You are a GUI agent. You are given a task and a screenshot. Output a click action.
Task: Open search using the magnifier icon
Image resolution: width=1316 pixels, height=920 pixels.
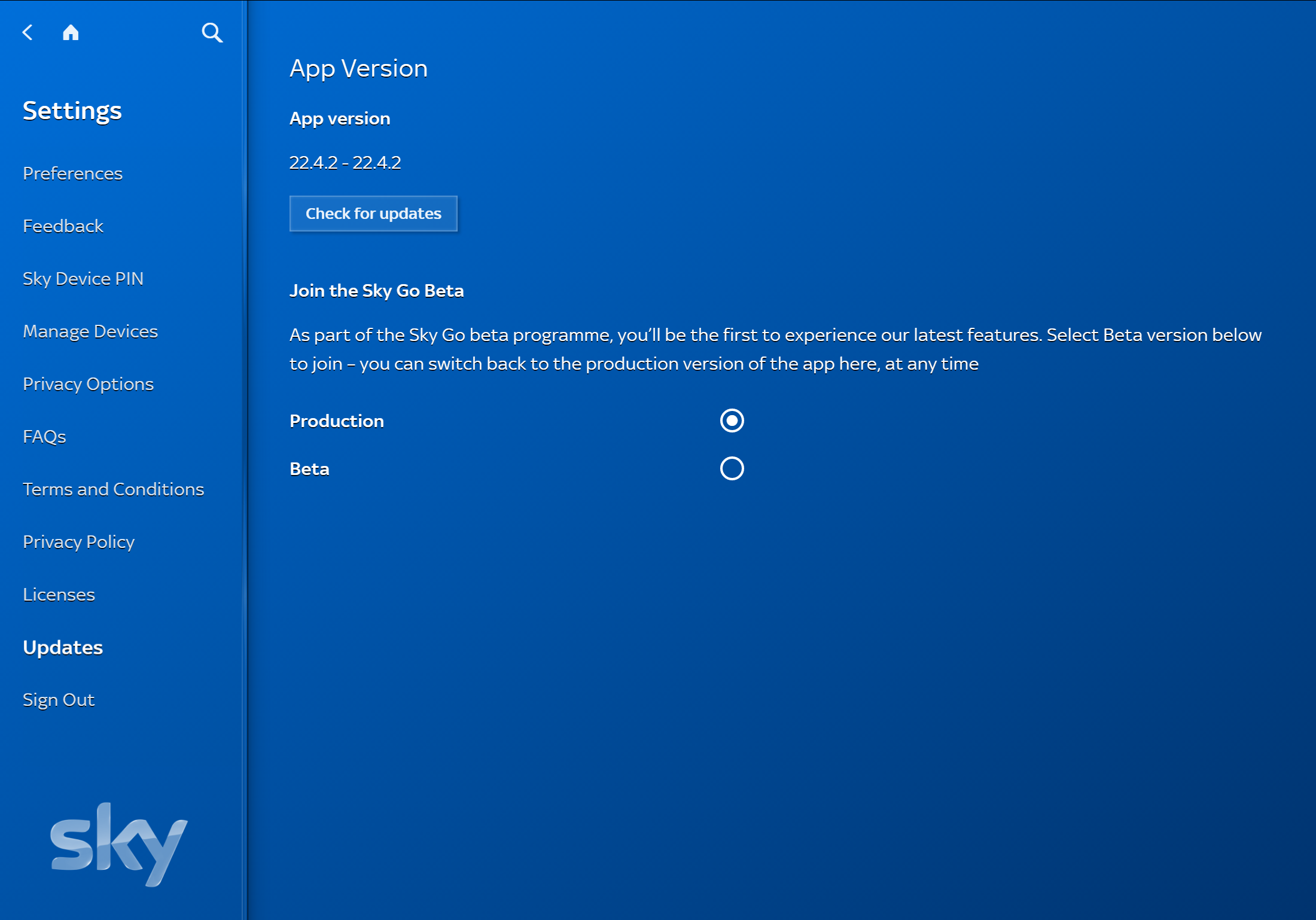pyautogui.click(x=213, y=33)
